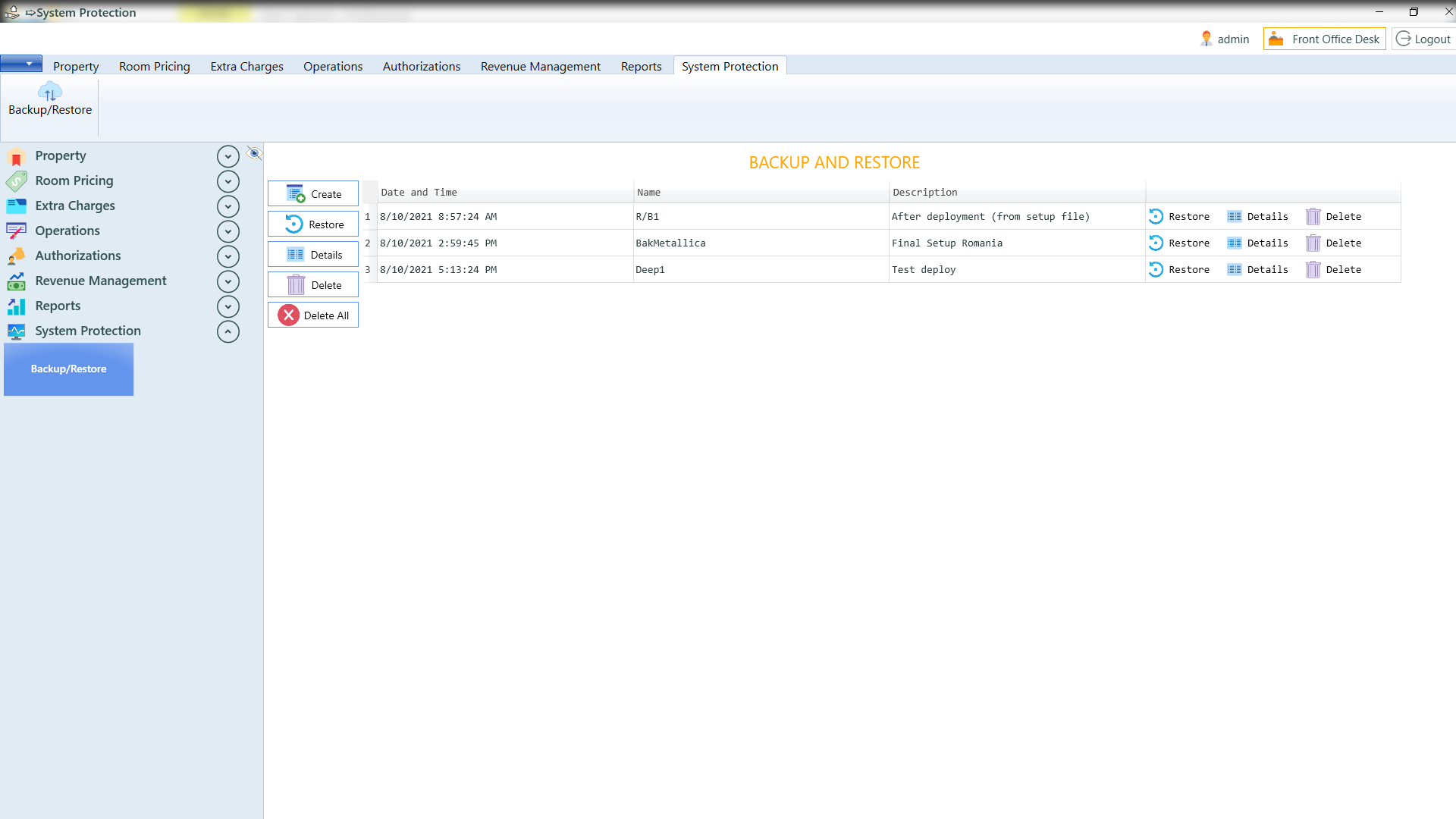Open the Front Office Desk button

[x=1324, y=39]
